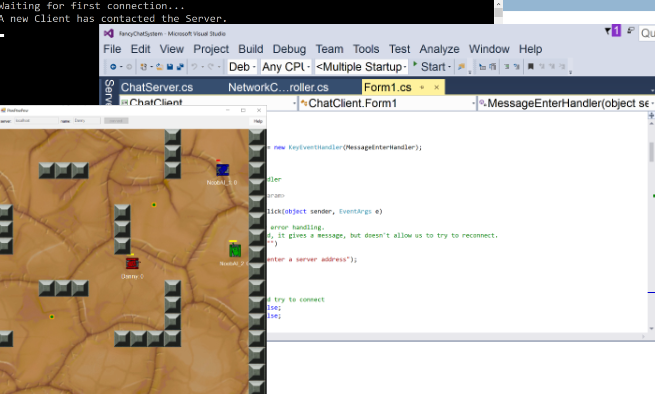Click the Visual Studio logo icon
The image size is (655, 394).
[109, 33]
